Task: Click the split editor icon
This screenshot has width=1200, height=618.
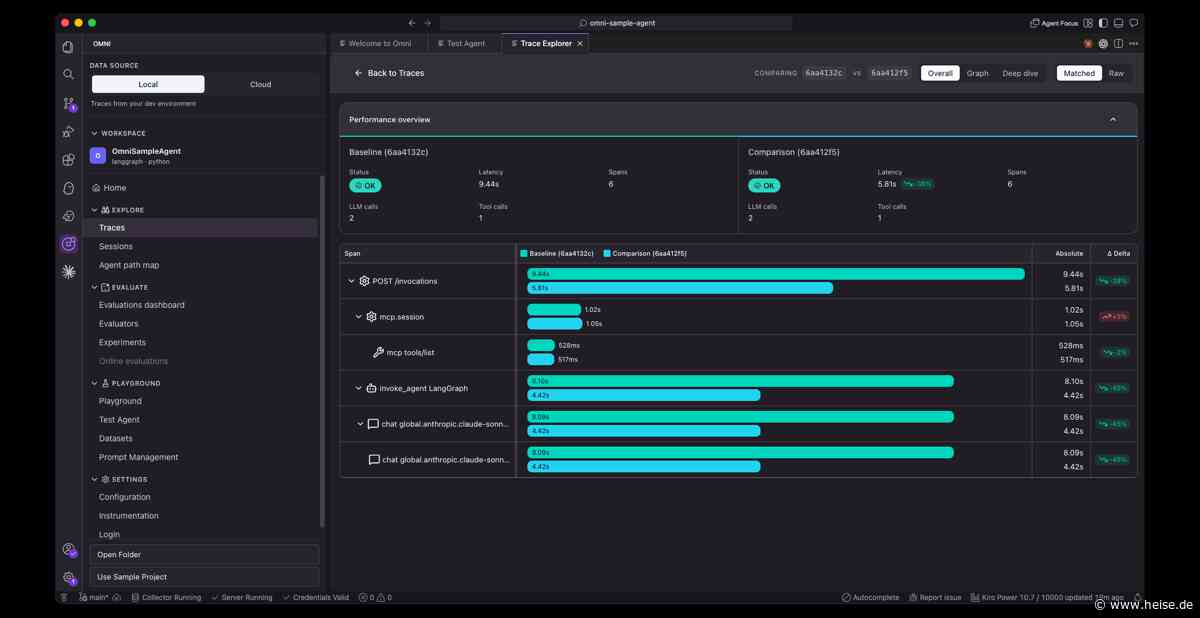Action: point(1118,43)
